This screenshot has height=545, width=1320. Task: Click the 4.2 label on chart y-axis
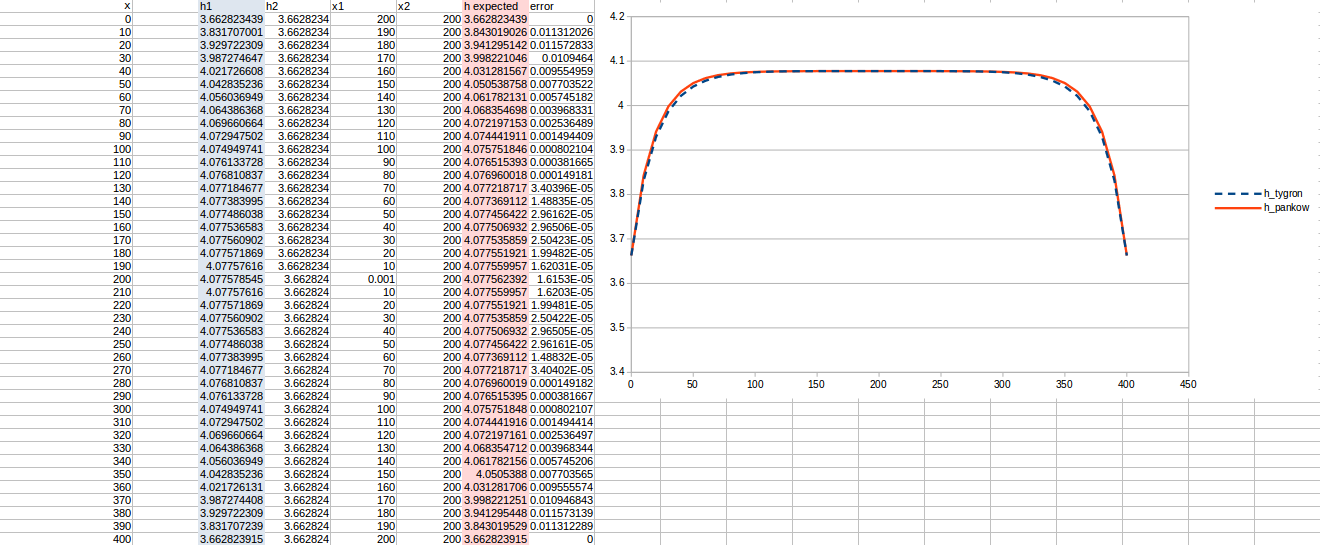pos(616,17)
